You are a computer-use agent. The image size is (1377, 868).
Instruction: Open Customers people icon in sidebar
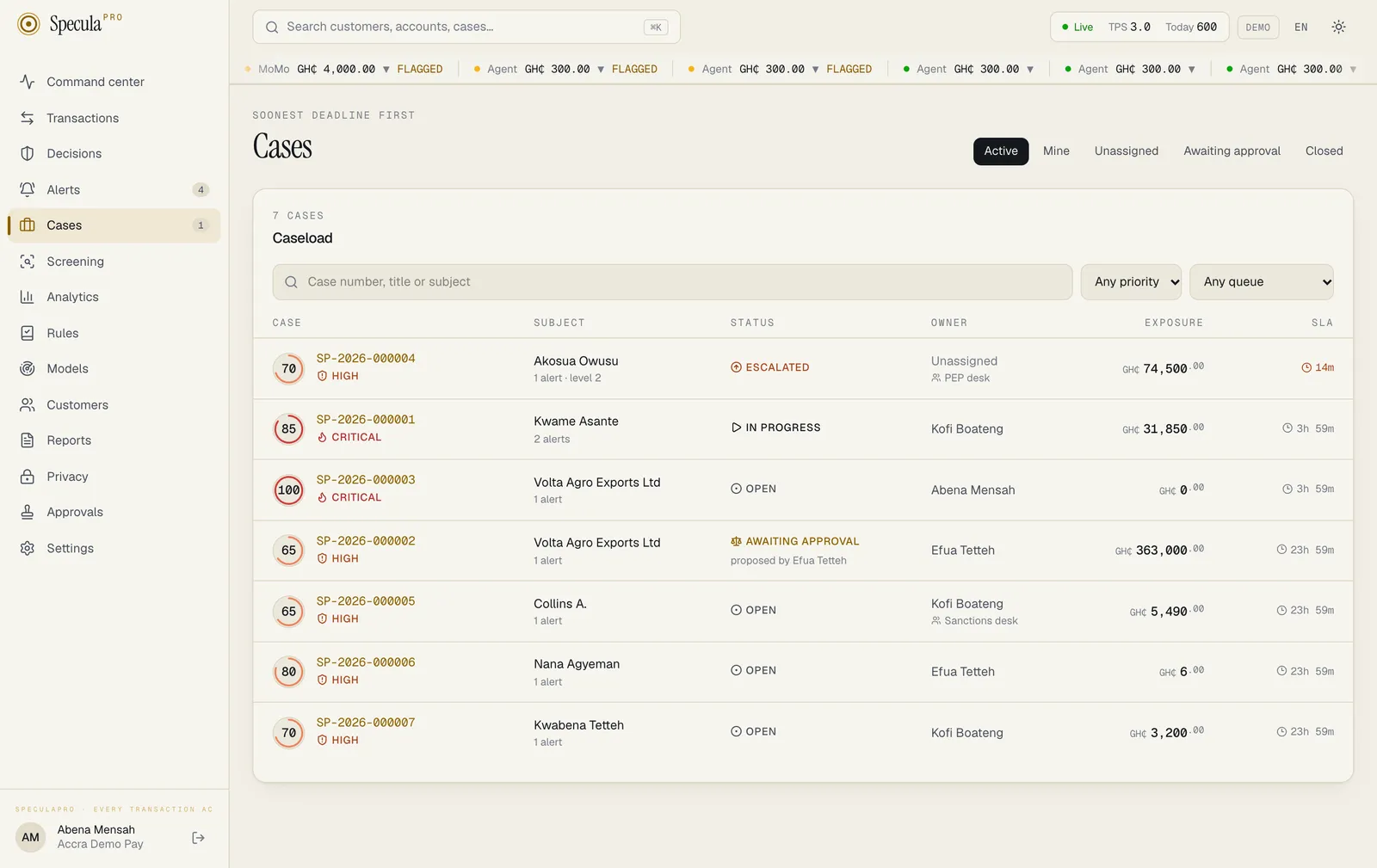tap(28, 404)
